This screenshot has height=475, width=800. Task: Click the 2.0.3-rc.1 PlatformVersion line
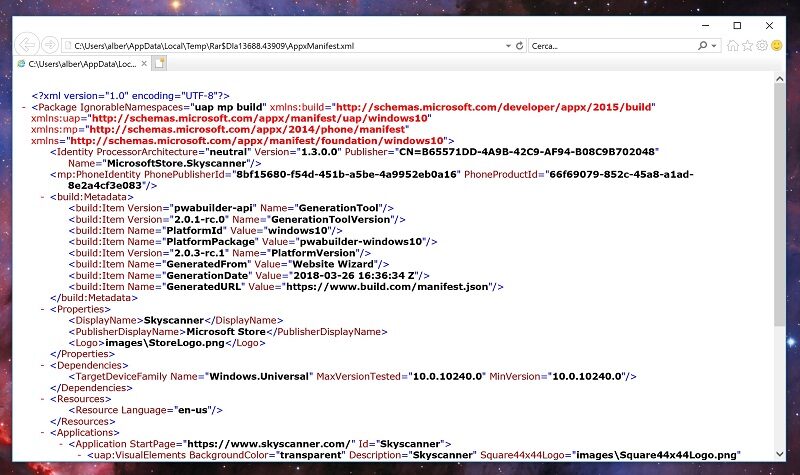220,253
